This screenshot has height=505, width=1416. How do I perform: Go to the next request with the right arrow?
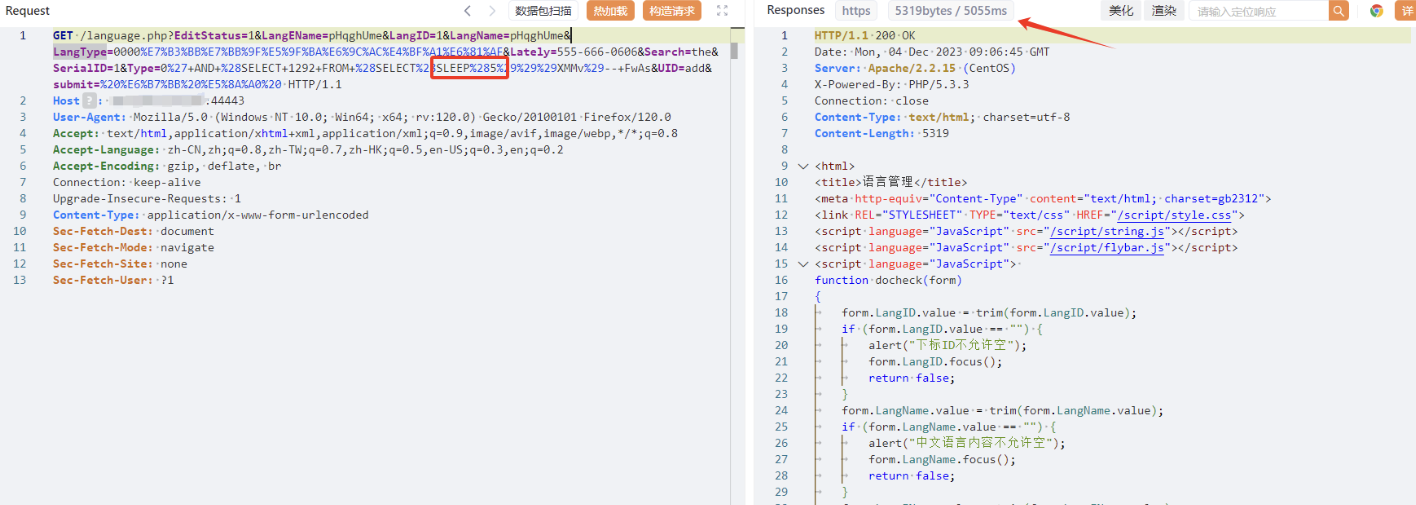pos(492,11)
